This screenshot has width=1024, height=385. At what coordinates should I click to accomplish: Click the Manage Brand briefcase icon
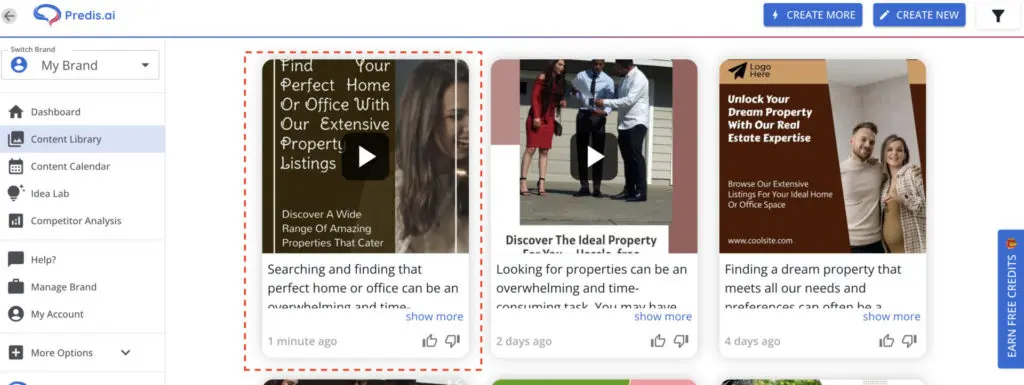(x=16, y=286)
